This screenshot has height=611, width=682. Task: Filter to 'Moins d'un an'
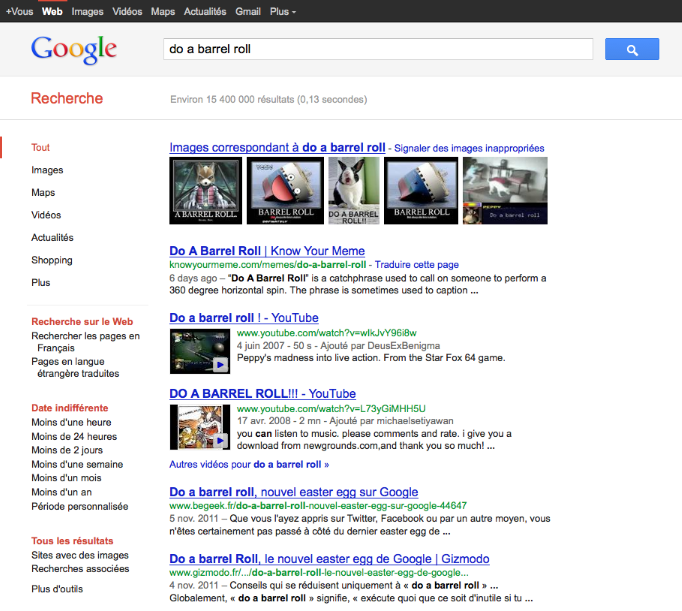(x=61, y=492)
